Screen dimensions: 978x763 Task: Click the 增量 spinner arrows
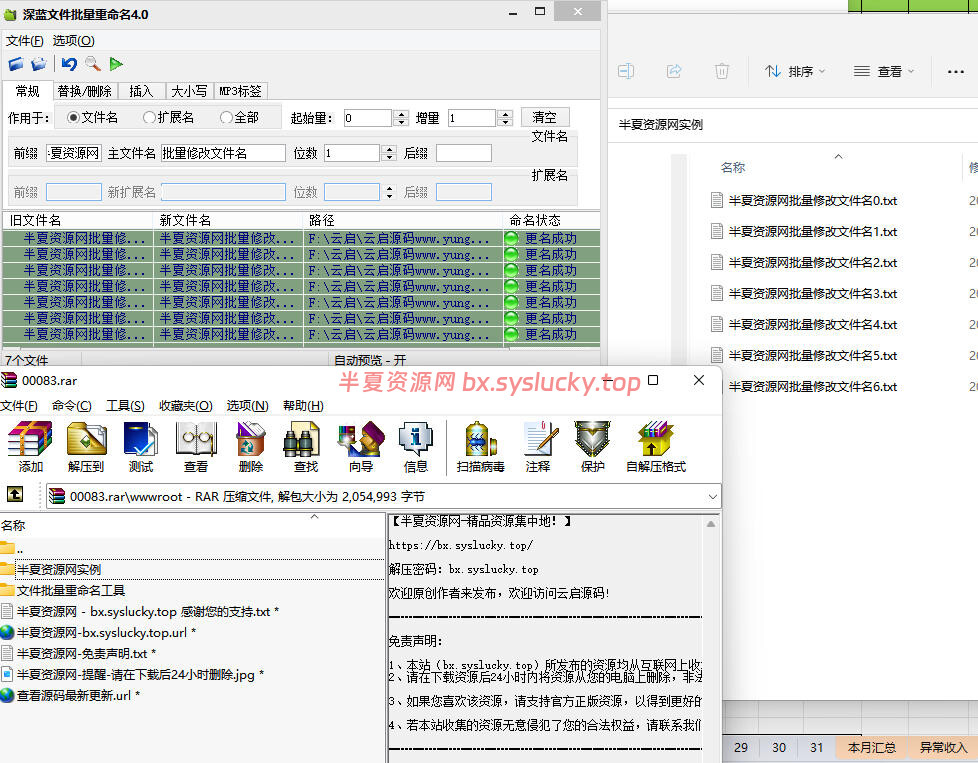(506, 118)
